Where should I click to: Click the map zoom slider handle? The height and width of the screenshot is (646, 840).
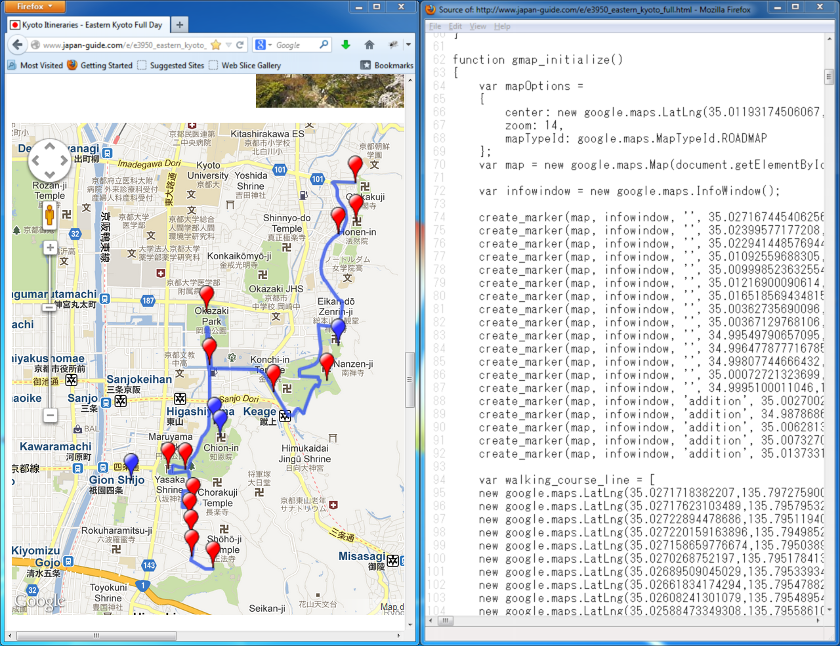(x=50, y=307)
